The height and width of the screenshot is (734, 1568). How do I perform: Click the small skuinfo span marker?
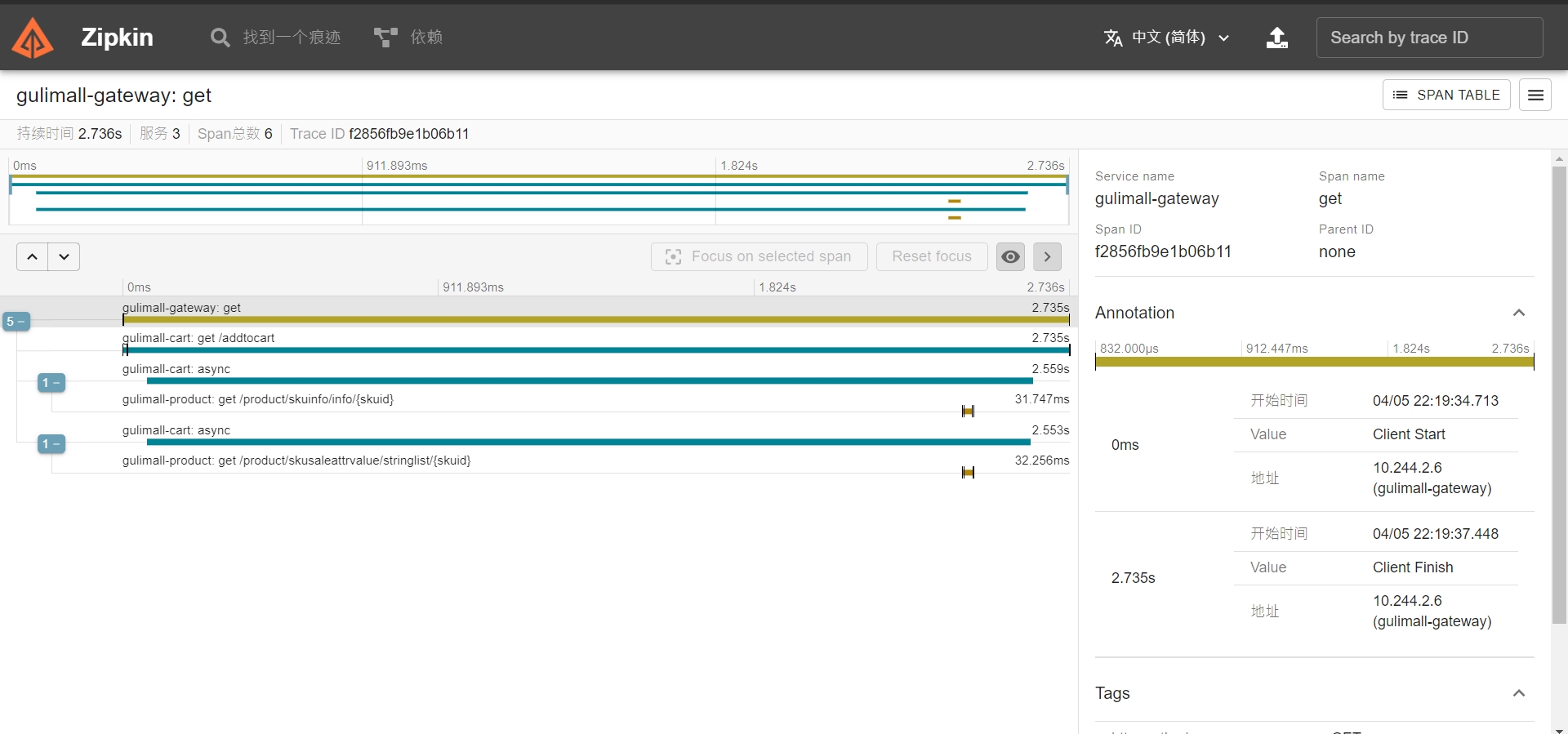968,411
